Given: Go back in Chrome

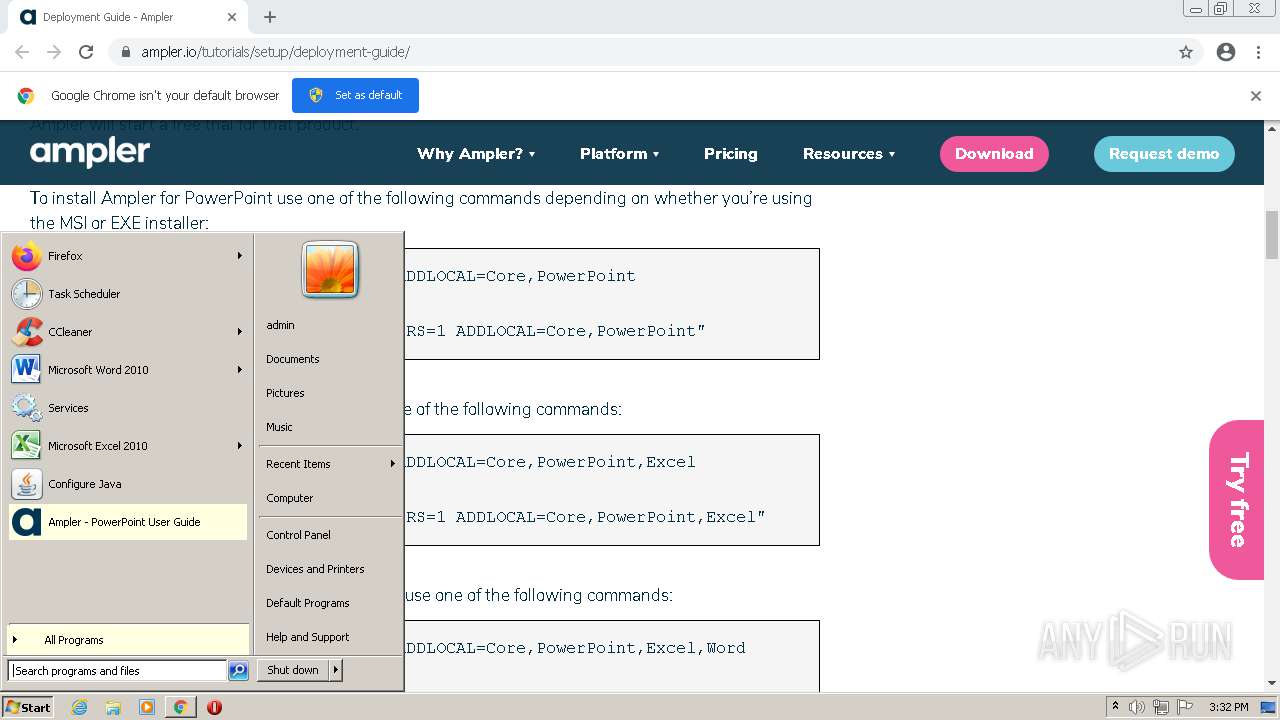Looking at the screenshot, I should click(x=22, y=52).
